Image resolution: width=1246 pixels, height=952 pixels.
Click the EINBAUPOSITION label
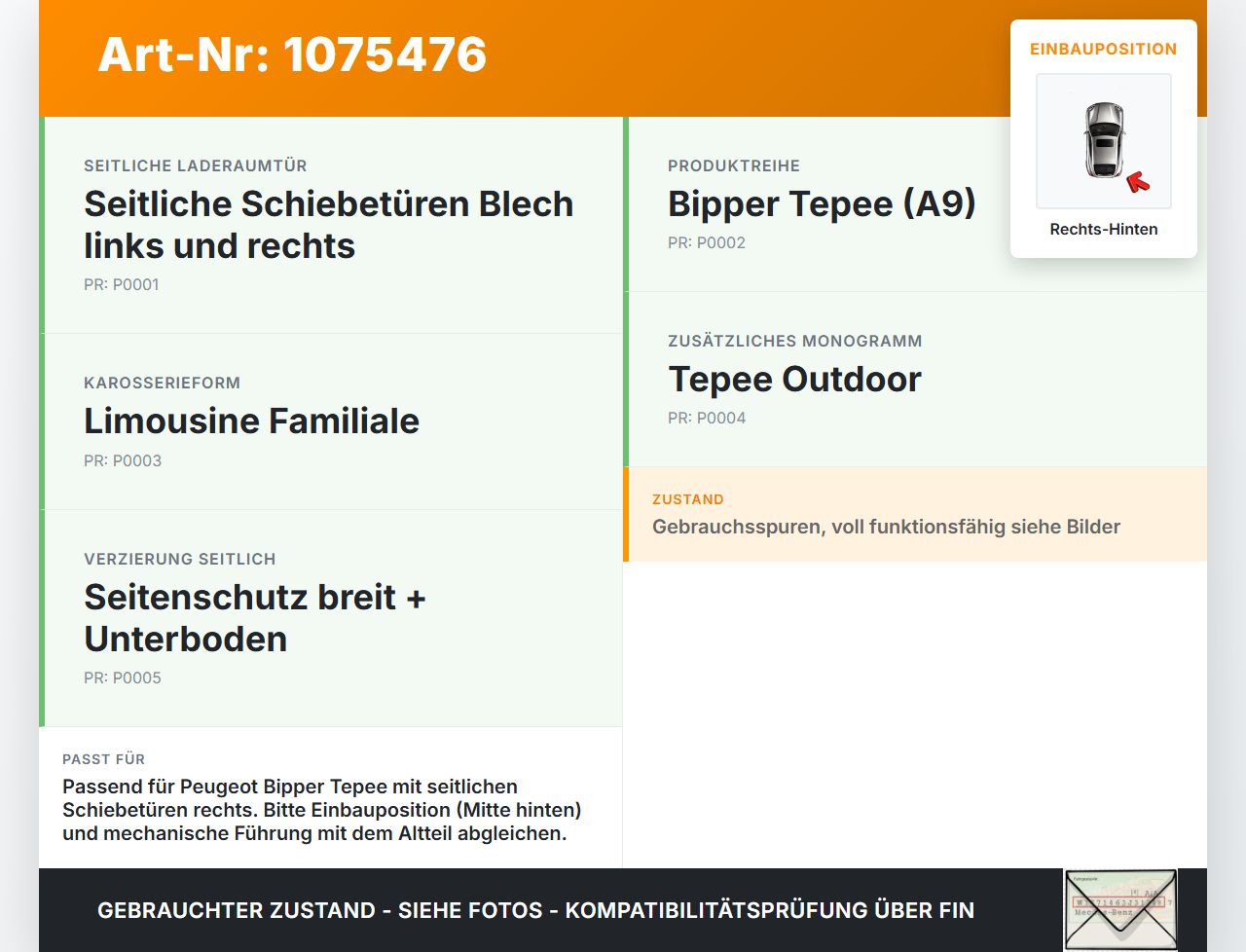1104,49
